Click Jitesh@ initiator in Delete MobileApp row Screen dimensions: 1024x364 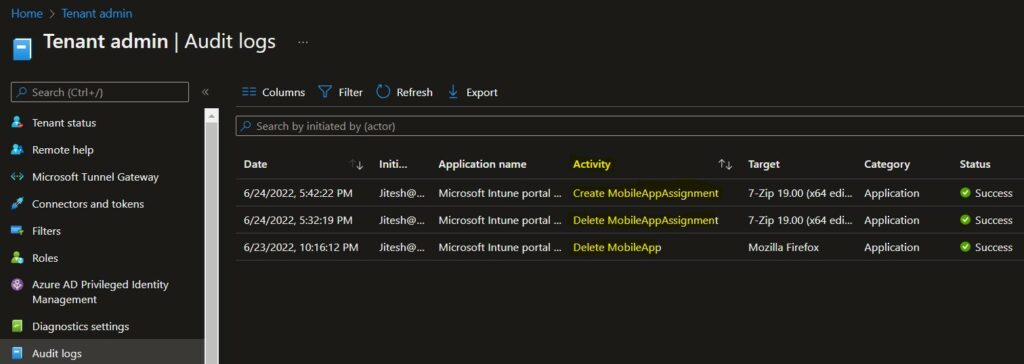click(402, 247)
